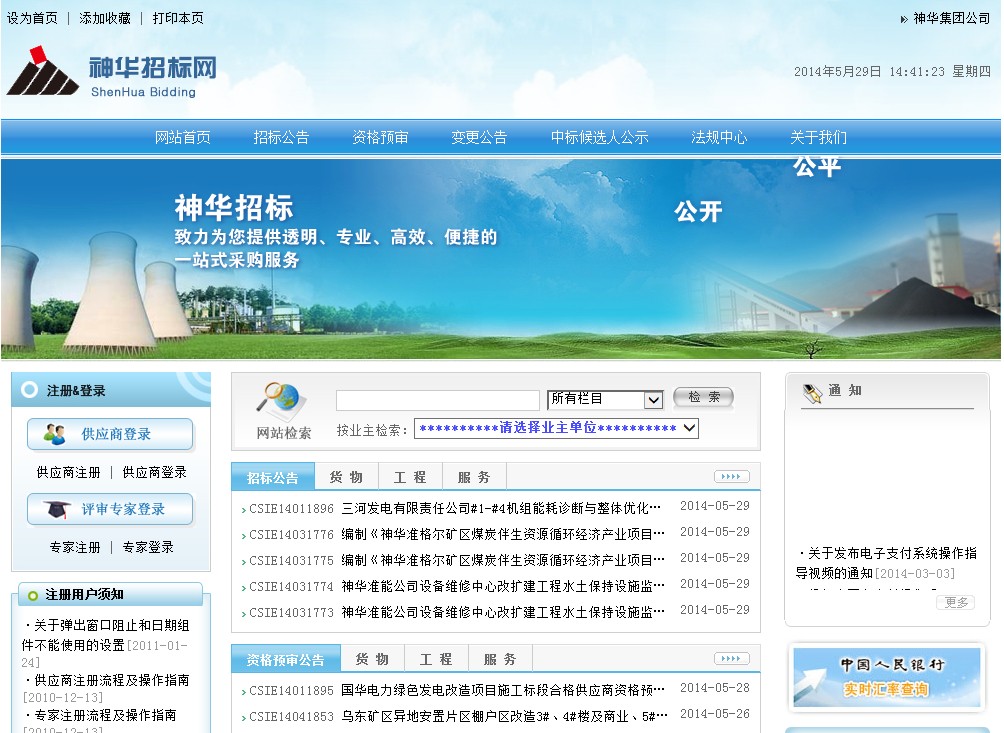Select the 招标公告 section tab
Viewport: 1004px width, 733px height.
pos(273,477)
